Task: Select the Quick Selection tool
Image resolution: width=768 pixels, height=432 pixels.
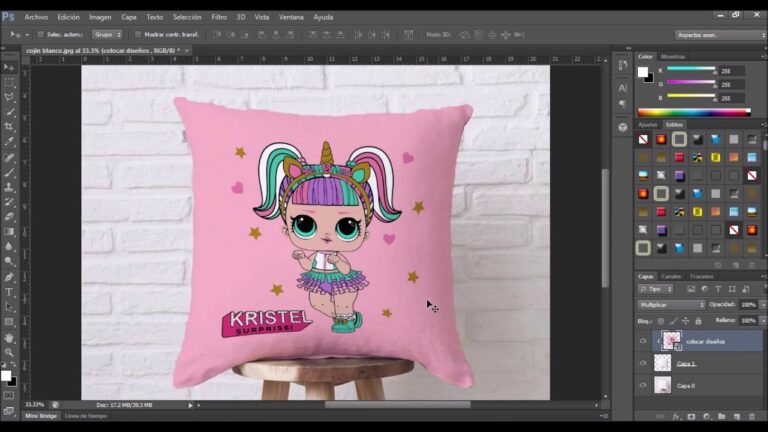Action: tap(9, 112)
